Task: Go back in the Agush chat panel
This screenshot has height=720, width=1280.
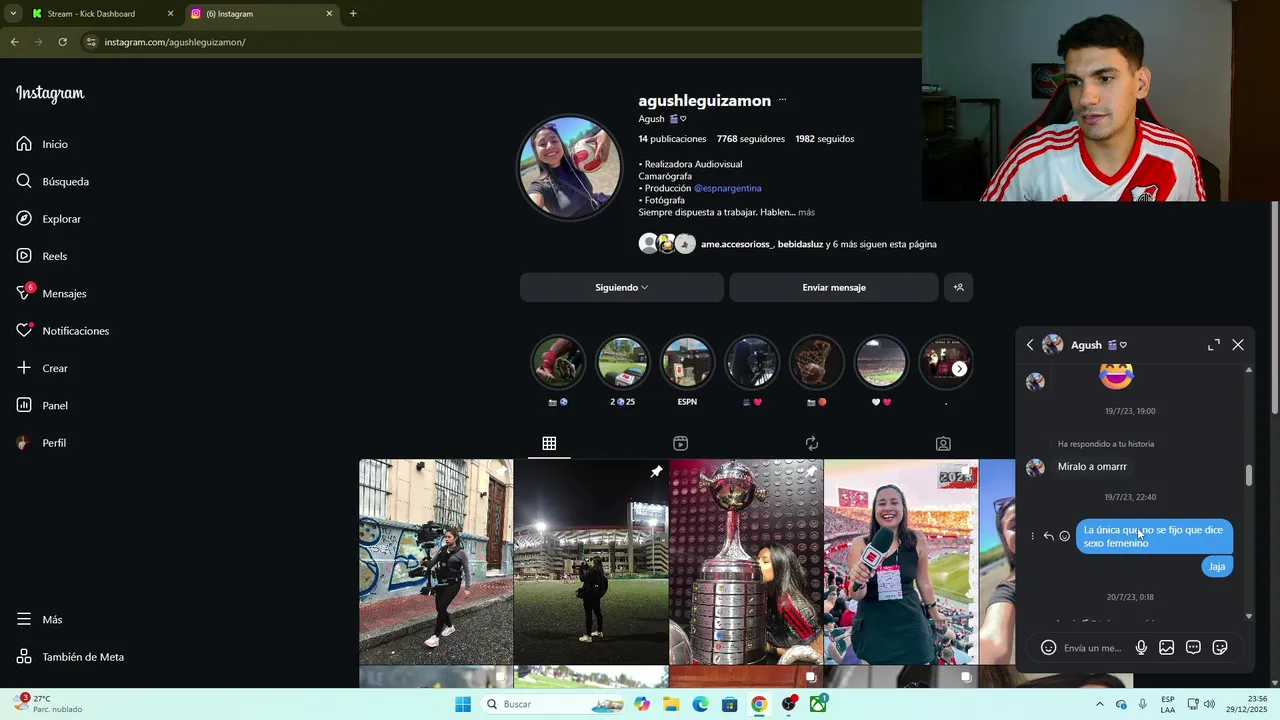Action: (1030, 345)
